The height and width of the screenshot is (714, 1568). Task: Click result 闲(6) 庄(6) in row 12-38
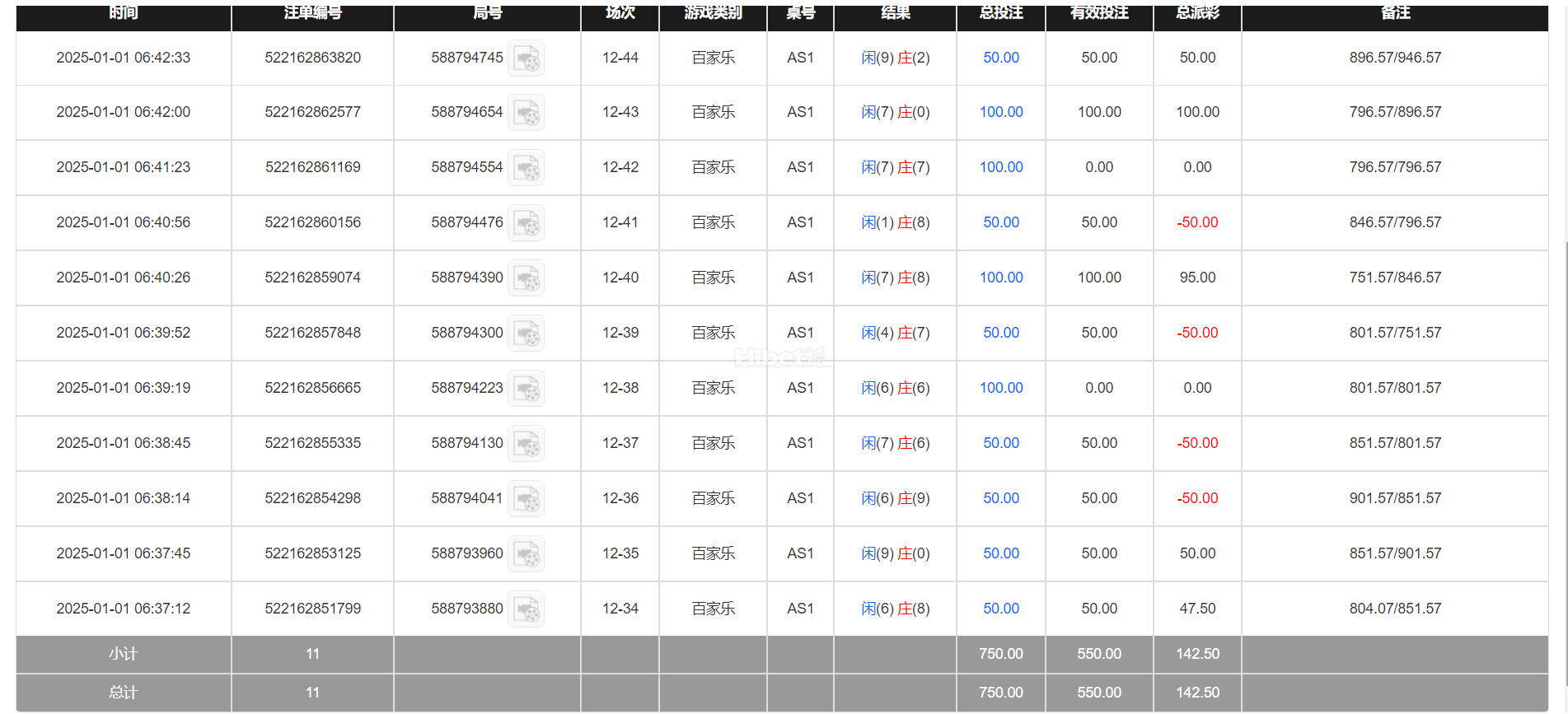tap(896, 388)
